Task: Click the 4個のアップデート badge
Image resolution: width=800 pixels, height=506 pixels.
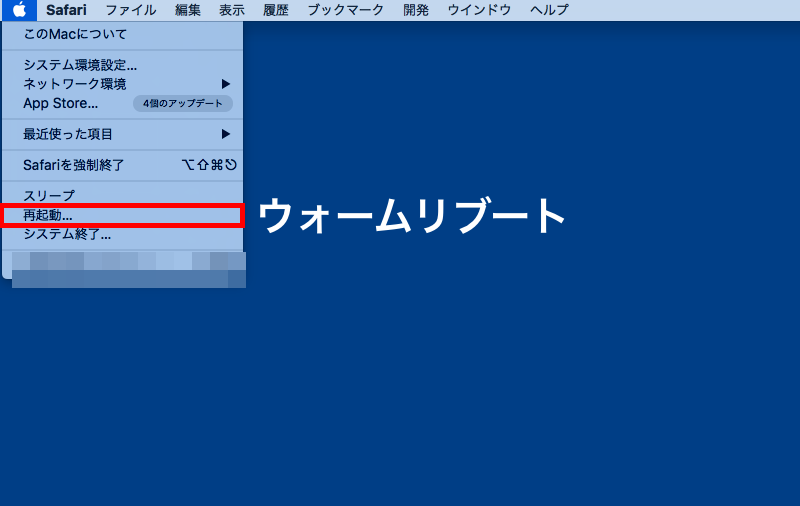Action: [183, 104]
